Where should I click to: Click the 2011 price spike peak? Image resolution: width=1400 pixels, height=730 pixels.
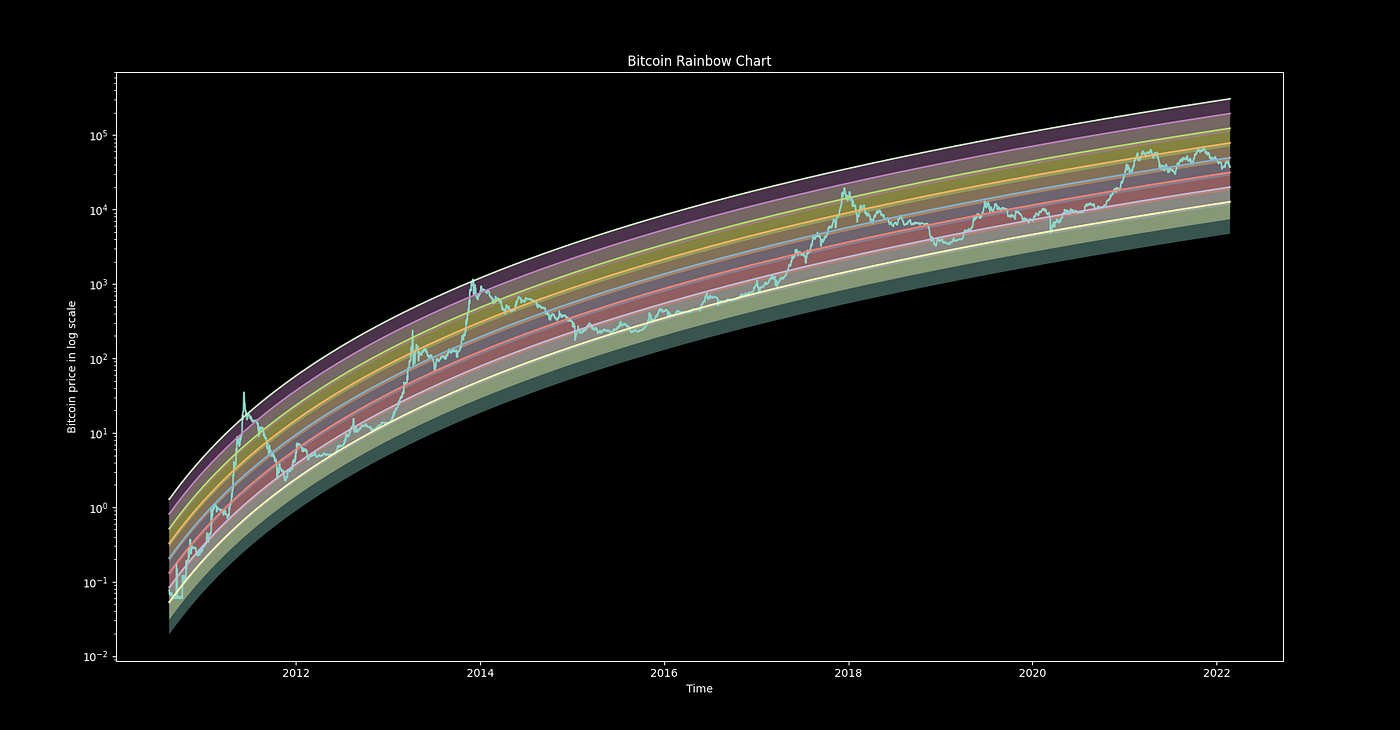(x=244, y=393)
